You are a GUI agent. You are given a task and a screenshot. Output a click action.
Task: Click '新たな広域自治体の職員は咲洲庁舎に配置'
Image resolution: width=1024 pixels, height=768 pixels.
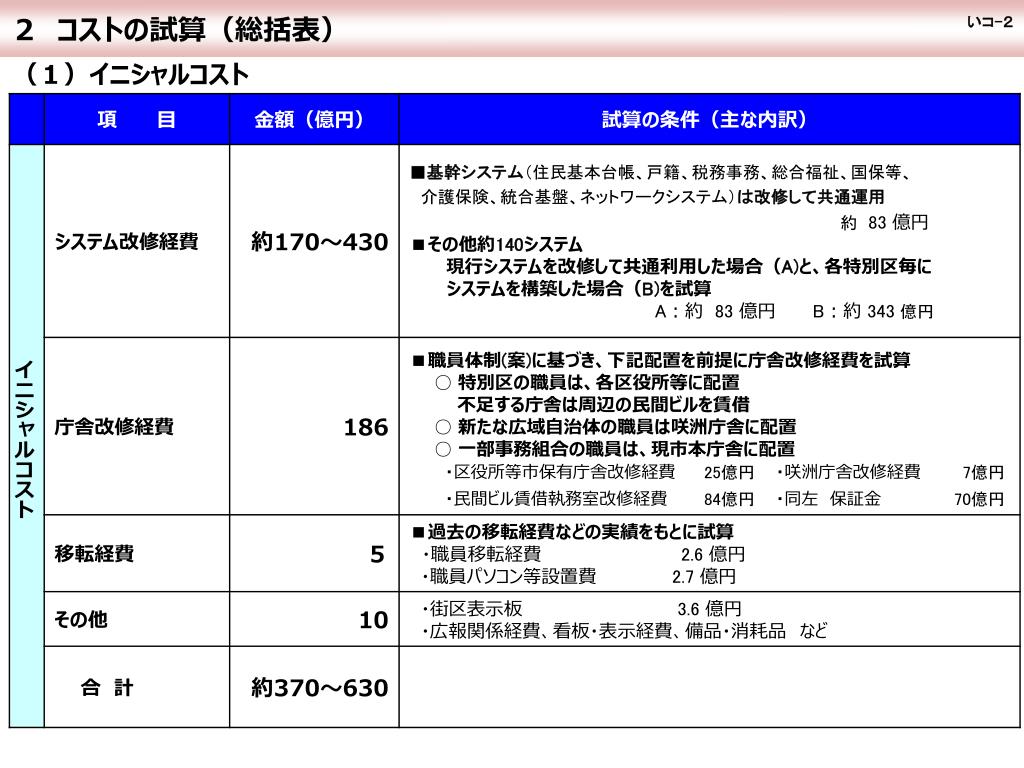click(616, 427)
